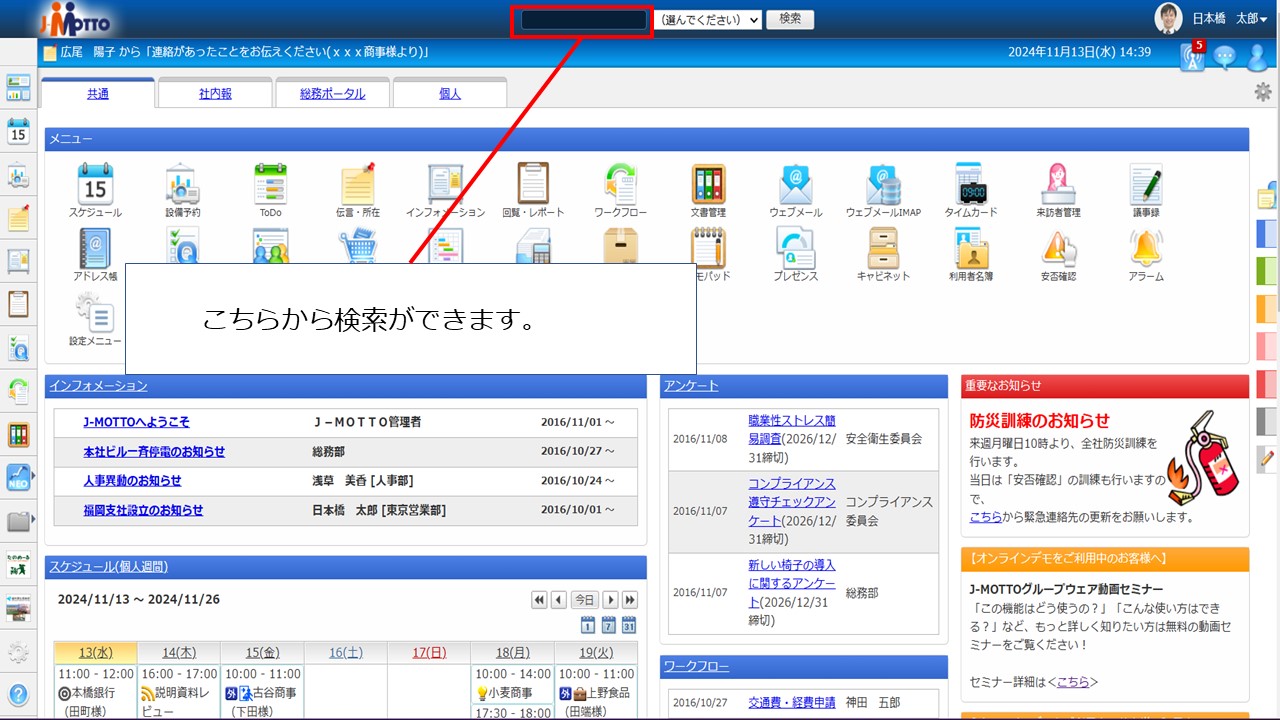
Task: Click the search text input field
Action: [x=583, y=20]
